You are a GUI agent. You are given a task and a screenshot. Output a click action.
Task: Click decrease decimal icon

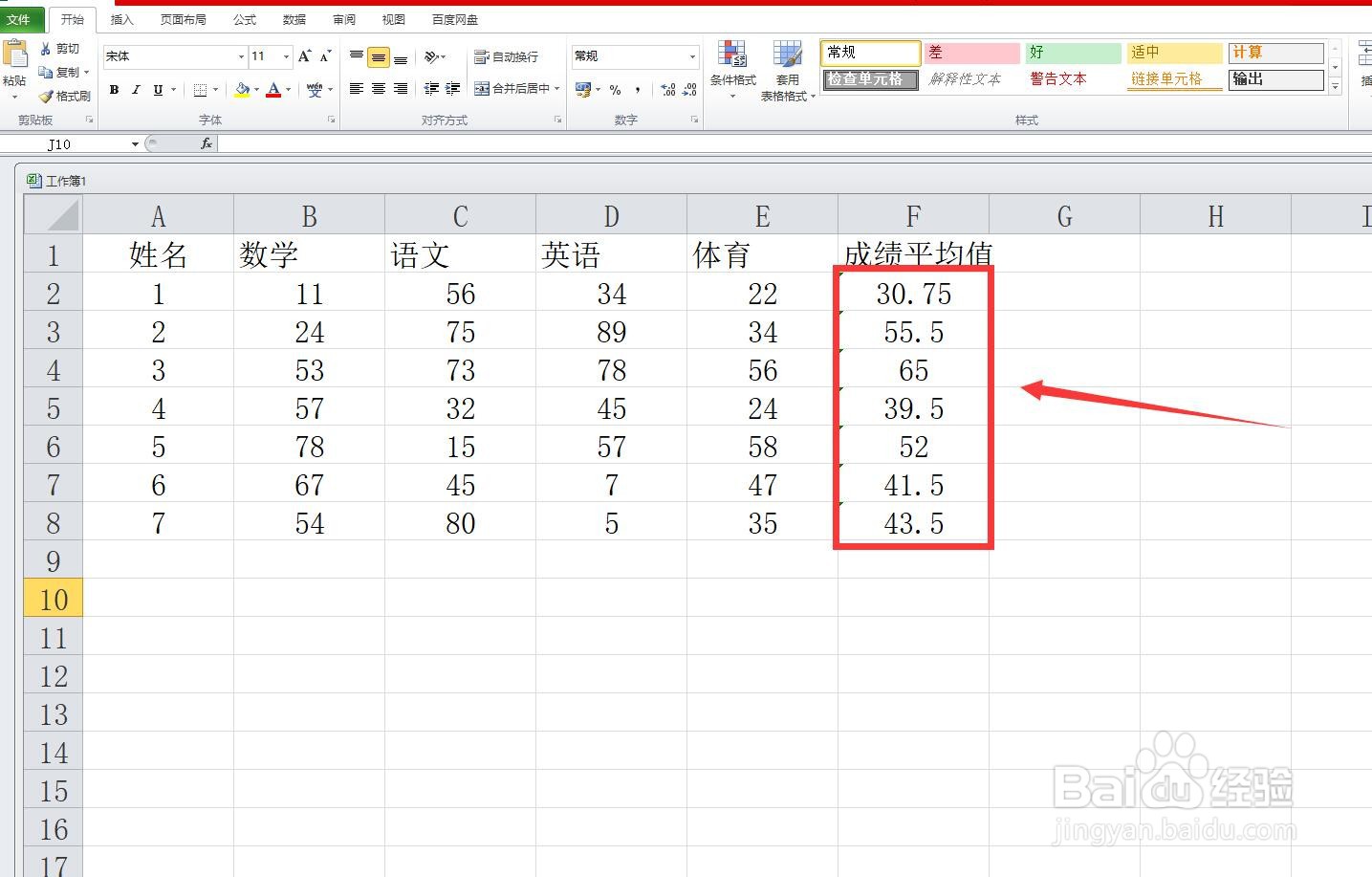[690, 89]
